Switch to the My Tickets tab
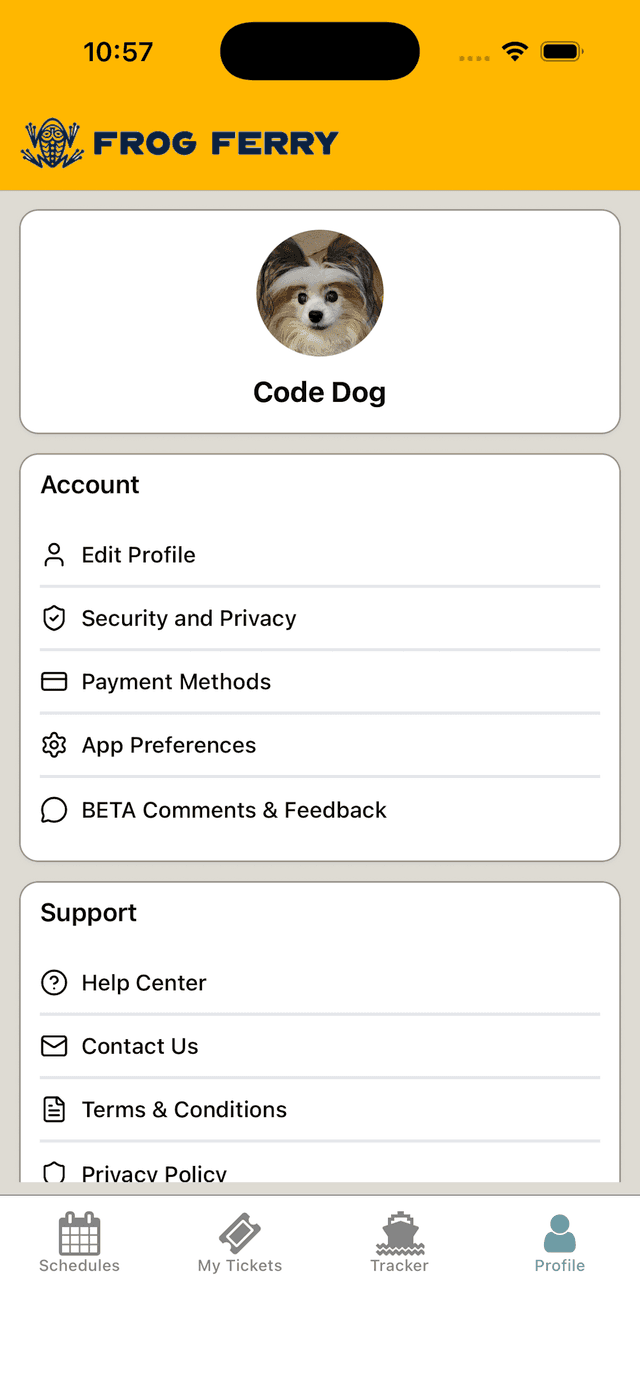Screen dimensions: 640x1385 click(x=239, y=1240)
